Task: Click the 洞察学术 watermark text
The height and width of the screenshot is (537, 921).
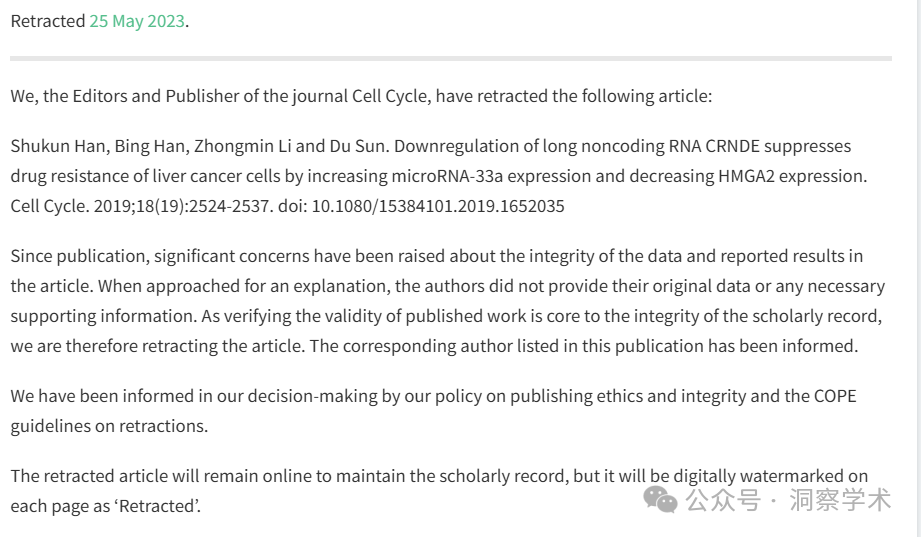Action: (840, 500)
